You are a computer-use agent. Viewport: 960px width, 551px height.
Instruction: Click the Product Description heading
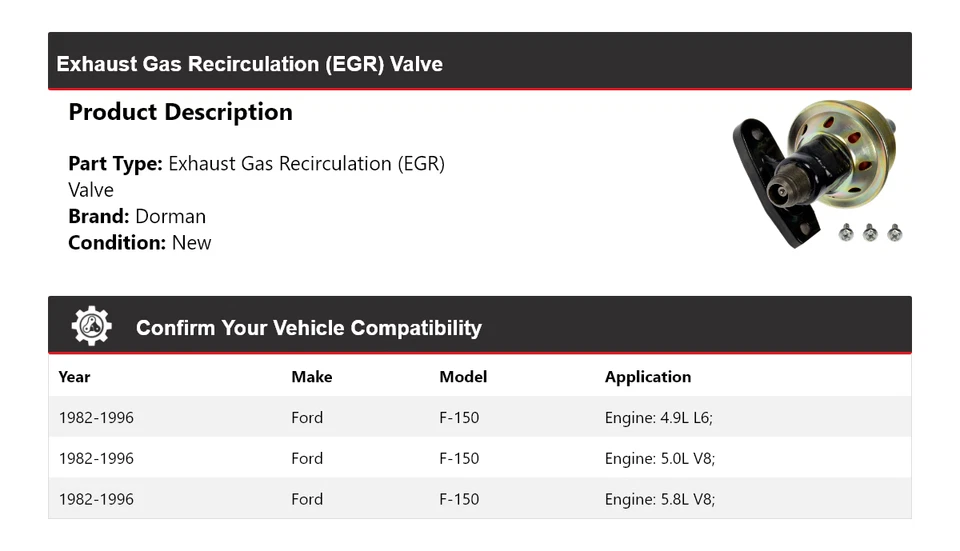tap(180, 112)
